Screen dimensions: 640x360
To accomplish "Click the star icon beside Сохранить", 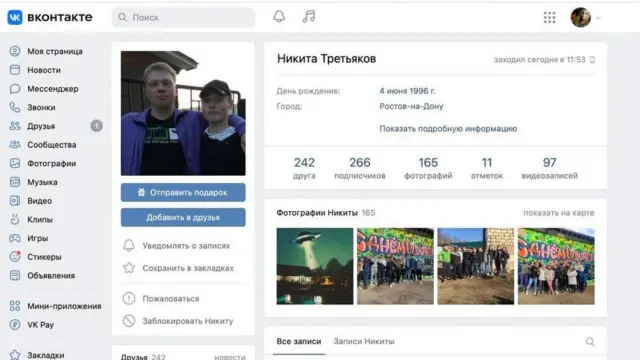I will click(129, 268).
